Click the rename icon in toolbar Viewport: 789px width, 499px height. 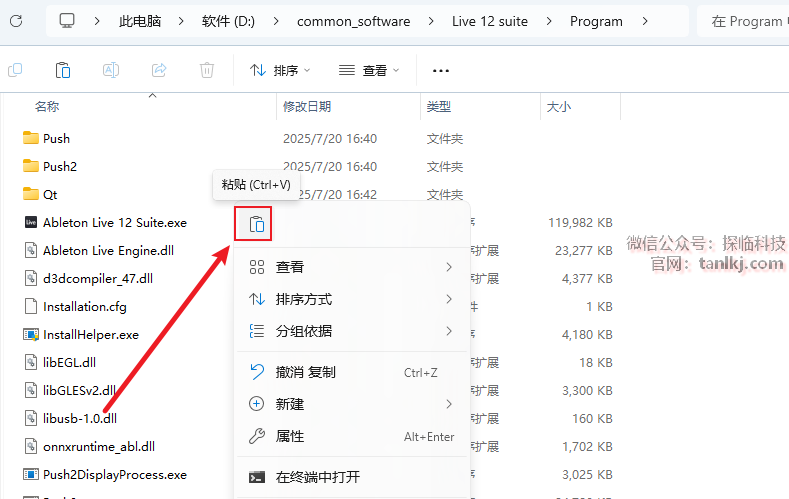tap(111, 70)
